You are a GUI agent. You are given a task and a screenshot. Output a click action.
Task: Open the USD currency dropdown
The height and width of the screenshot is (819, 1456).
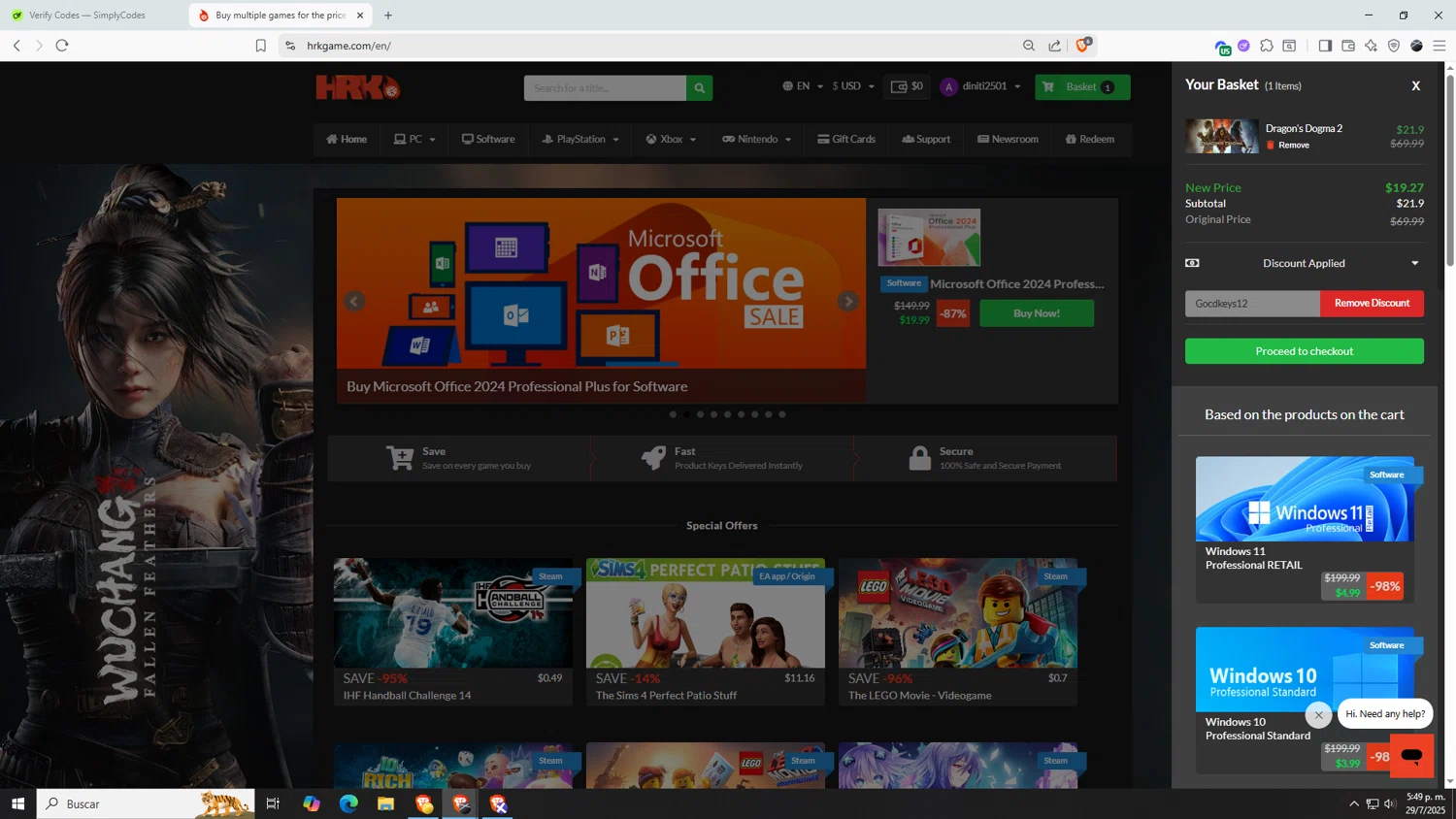click(x=853, y=86)
